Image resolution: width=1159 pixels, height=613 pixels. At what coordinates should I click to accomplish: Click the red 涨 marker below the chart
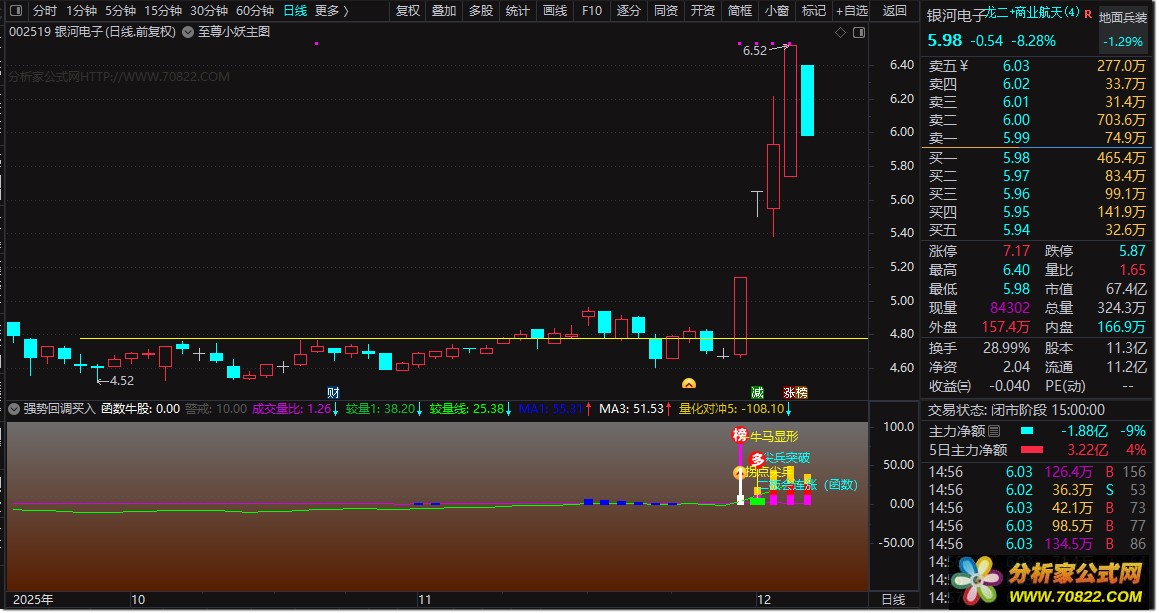(x=789, y=392)
